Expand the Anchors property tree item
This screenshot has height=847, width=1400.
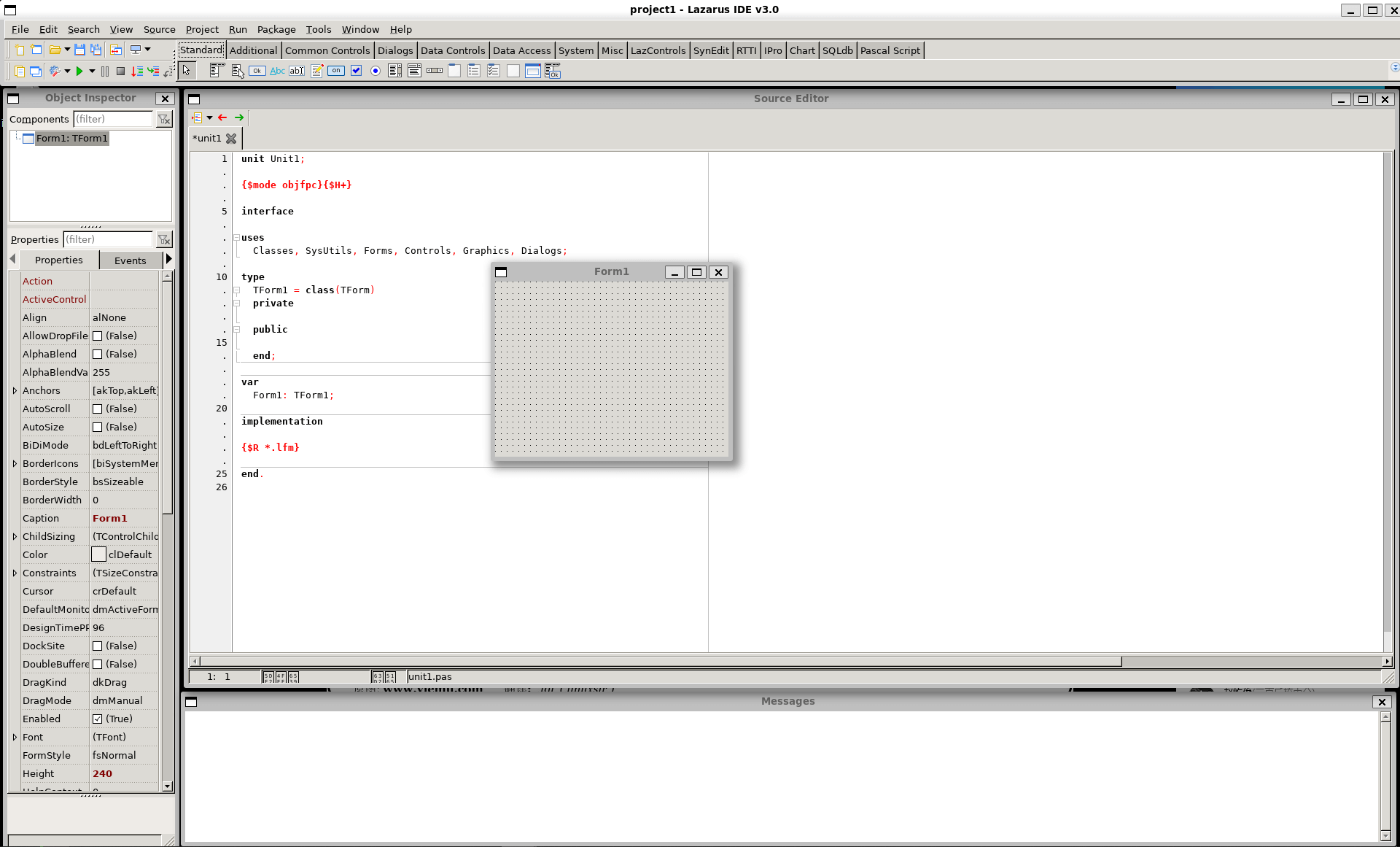point(14,390)
